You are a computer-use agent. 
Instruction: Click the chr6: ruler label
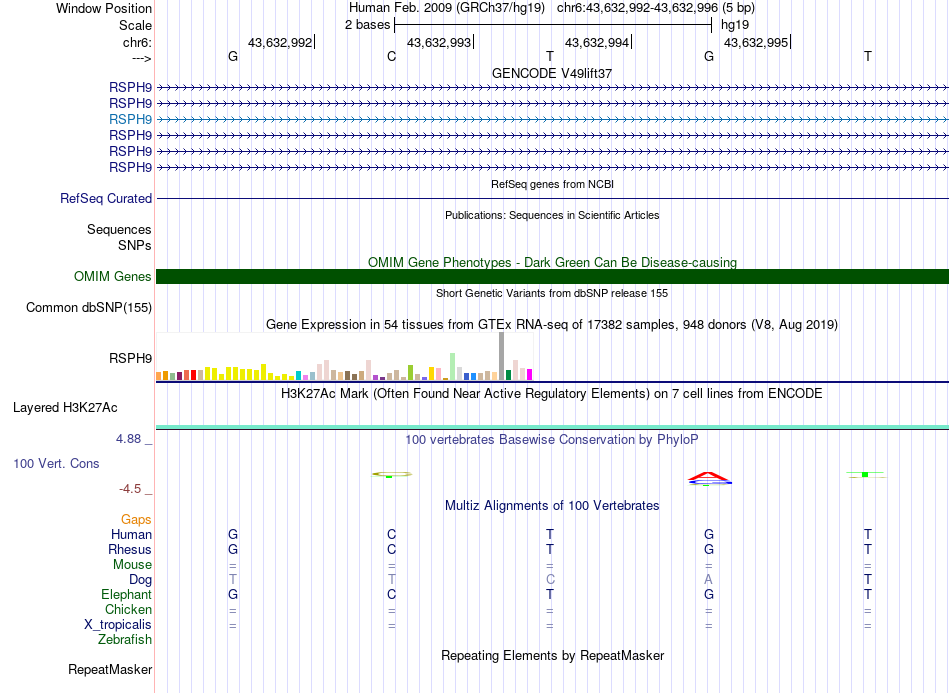137,42
